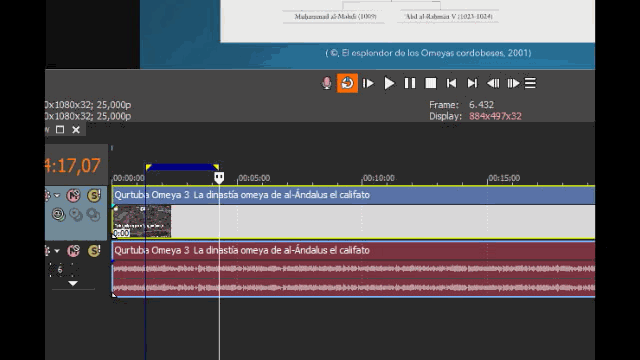Start playback with the Play button
640x360 pixels.
click(x=389, y=83)
